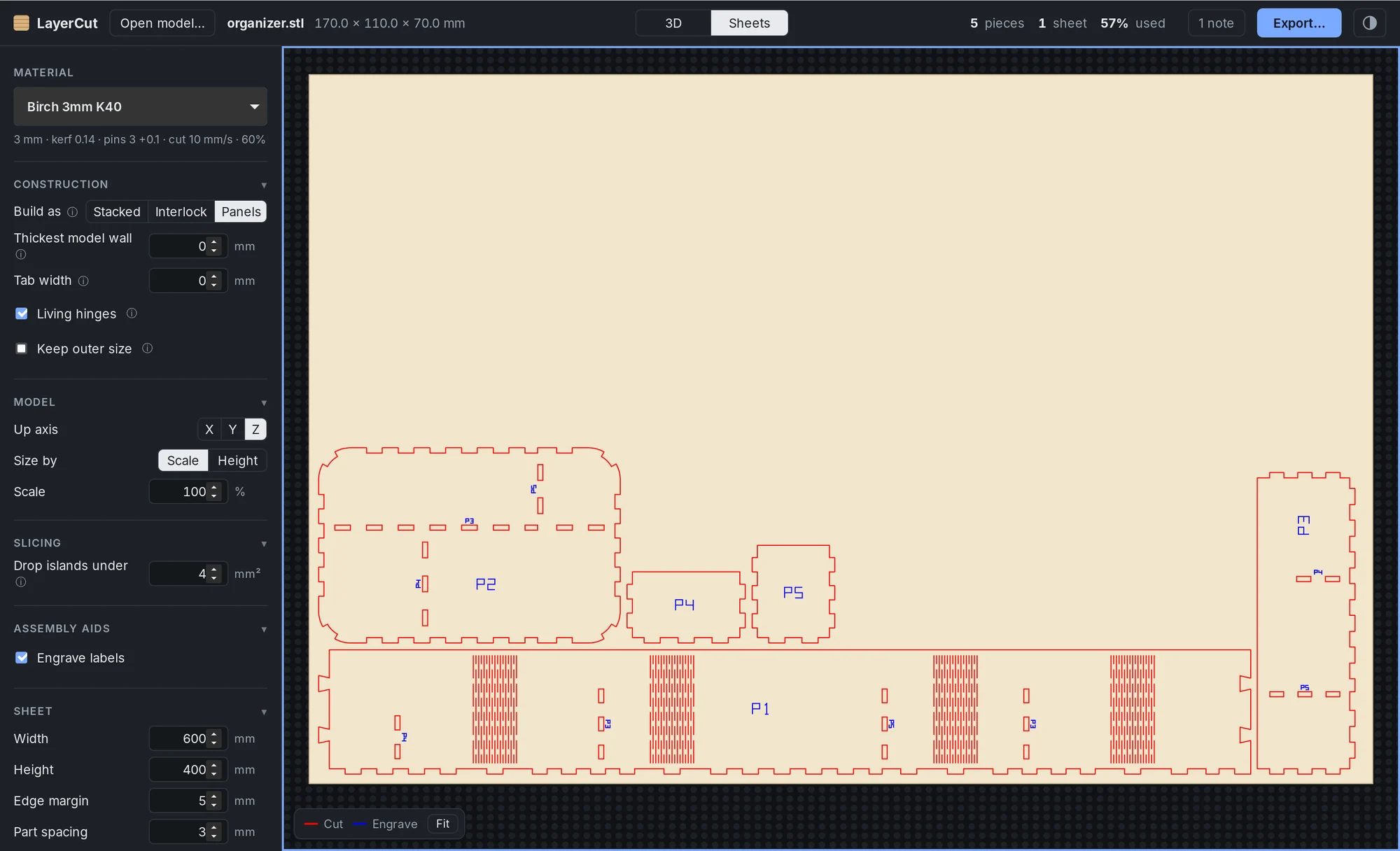Screen dimensions: 1400x851
Task: Select Panels build mode
Action: [x=241, y=212]
